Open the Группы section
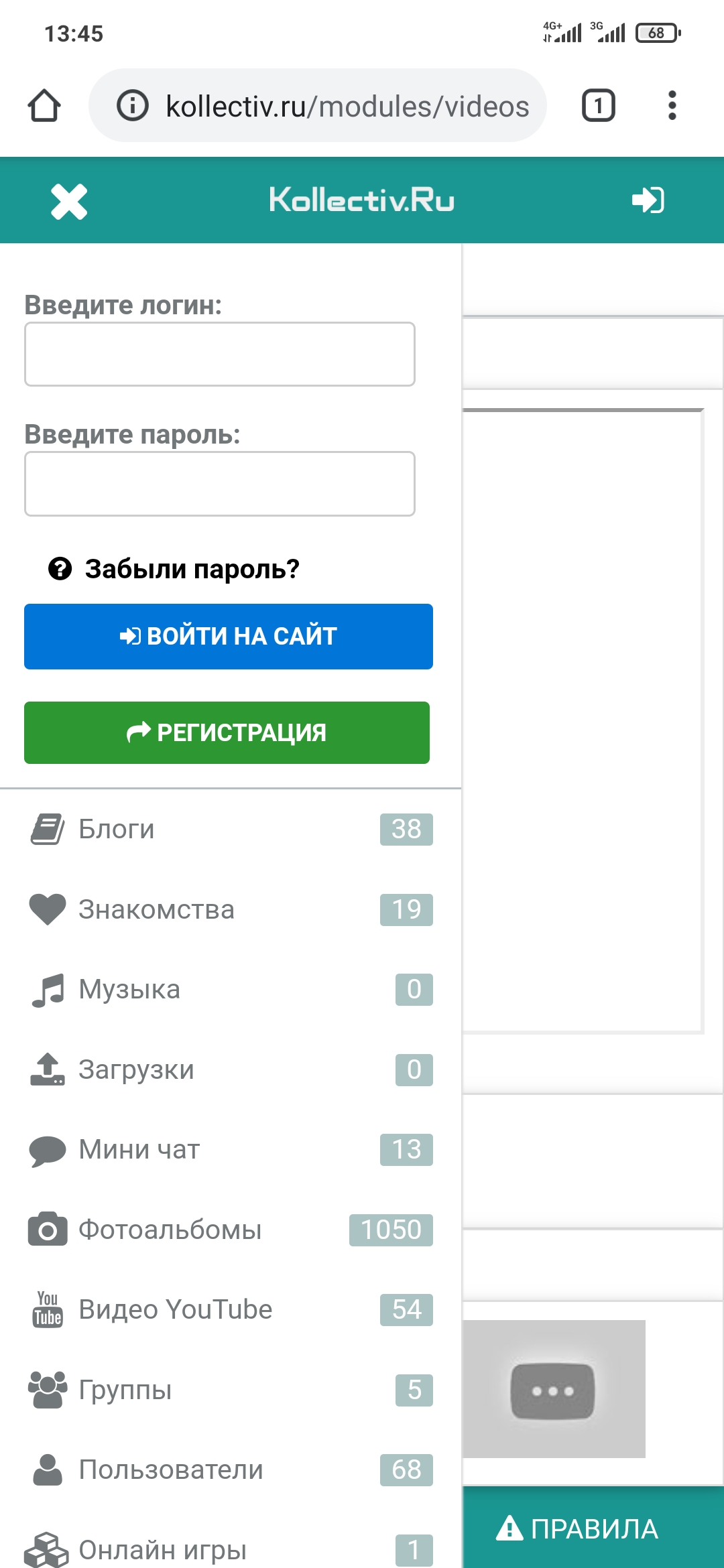 click(x=125, y=1390)
